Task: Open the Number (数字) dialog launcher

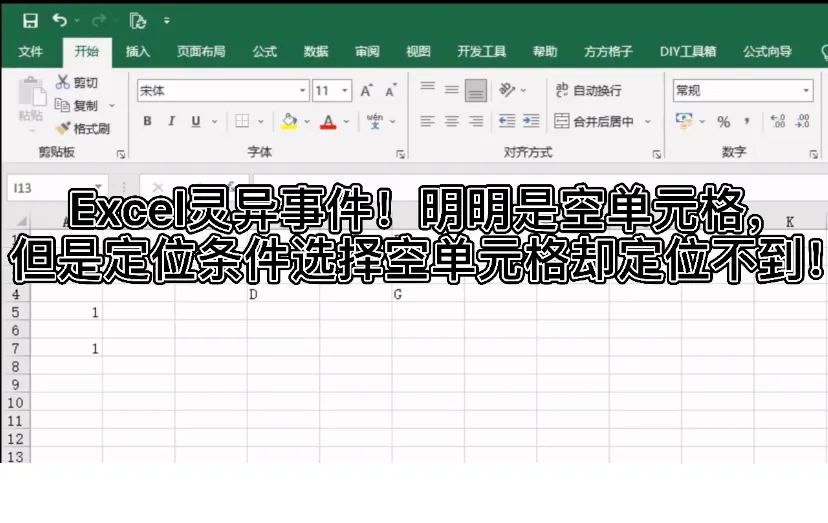Action: tap(814, 154)
